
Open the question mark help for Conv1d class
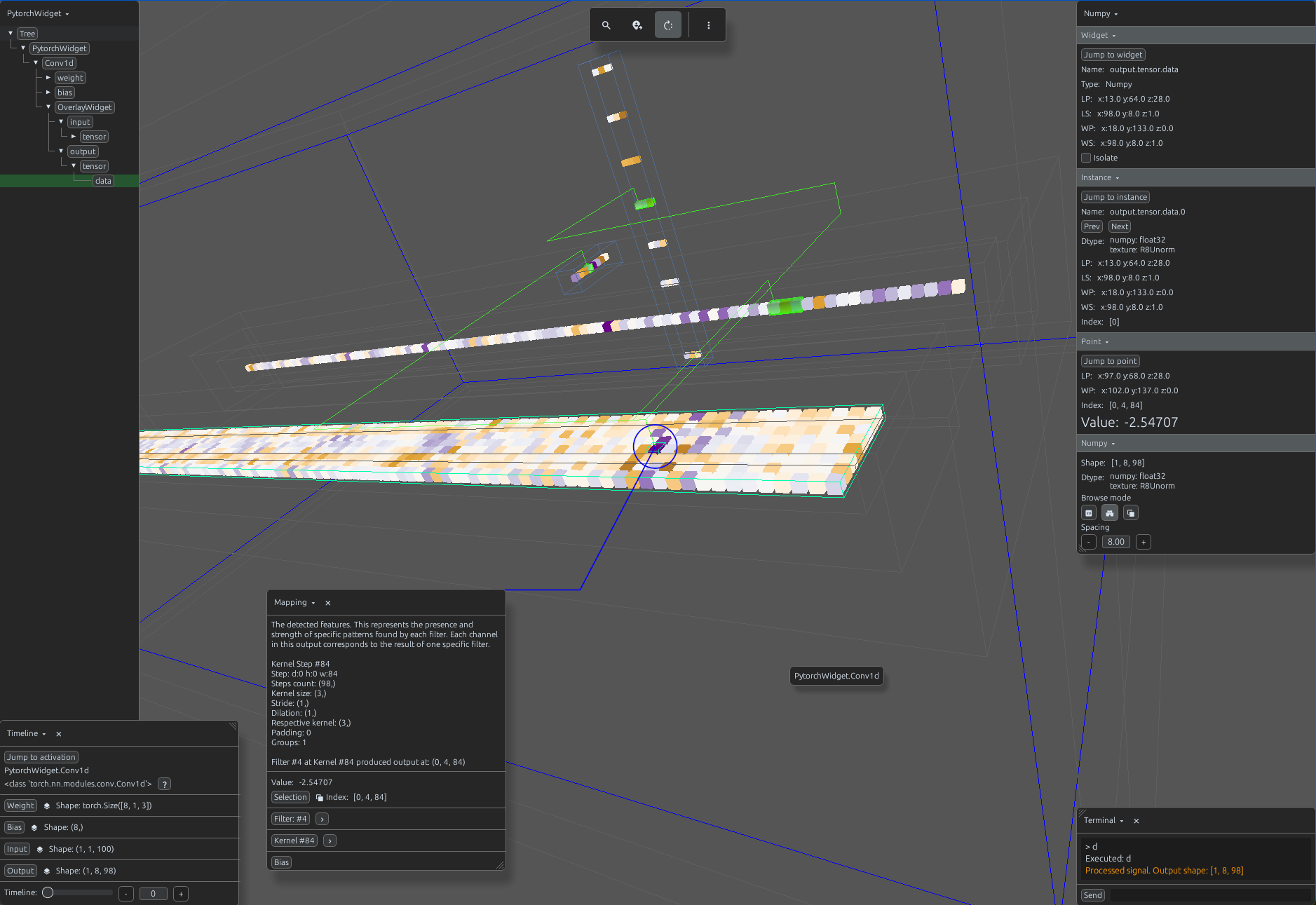[164, 784]
